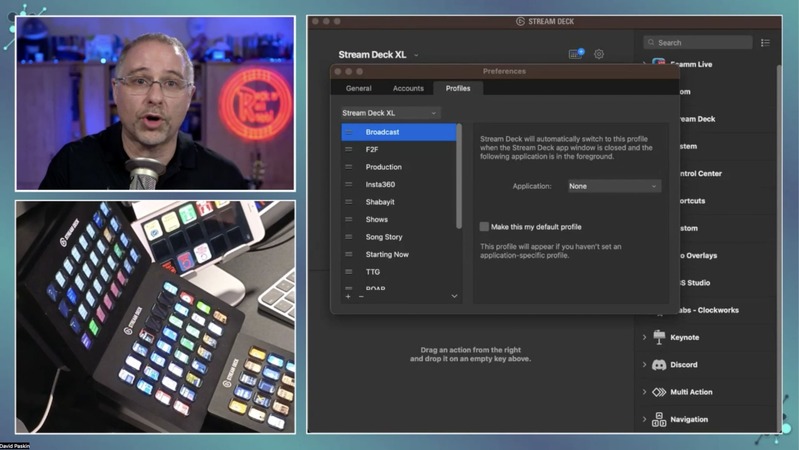799x450 pixels.
Task: Open the Stream Deck XL dropdown in Preferences
Action: tap(390, 113)
